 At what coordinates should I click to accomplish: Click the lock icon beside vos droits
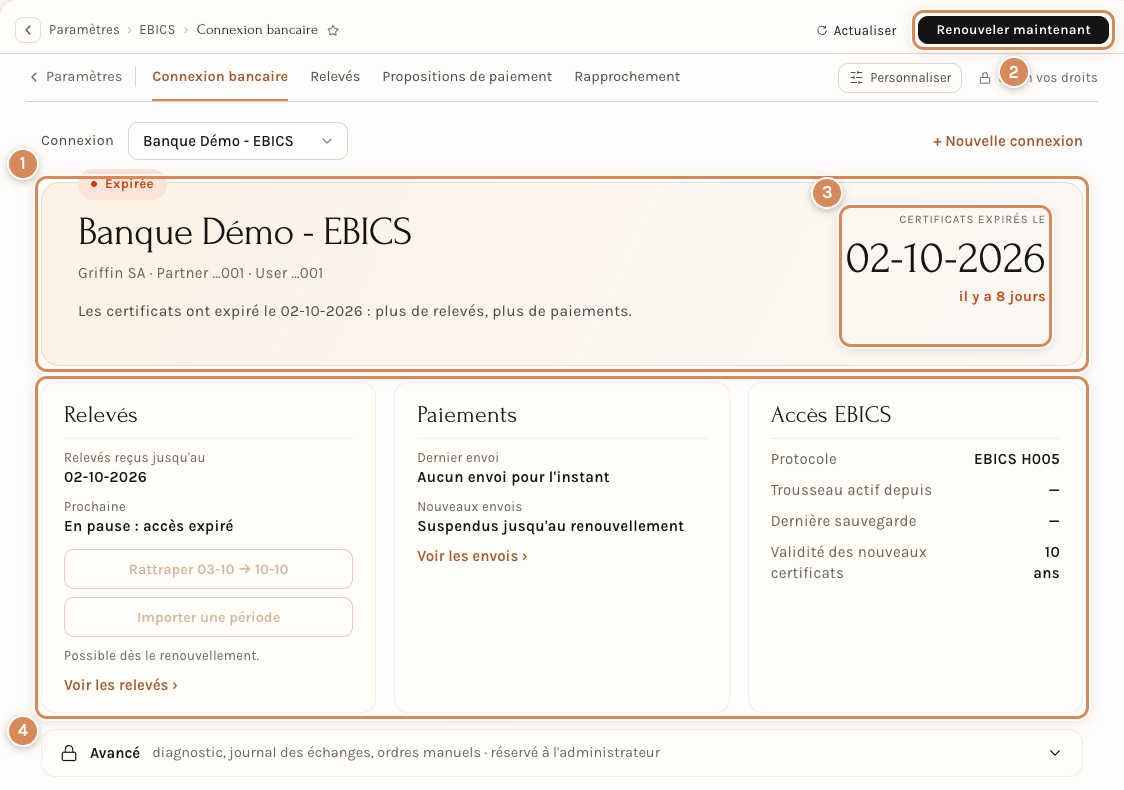[985, 78]
